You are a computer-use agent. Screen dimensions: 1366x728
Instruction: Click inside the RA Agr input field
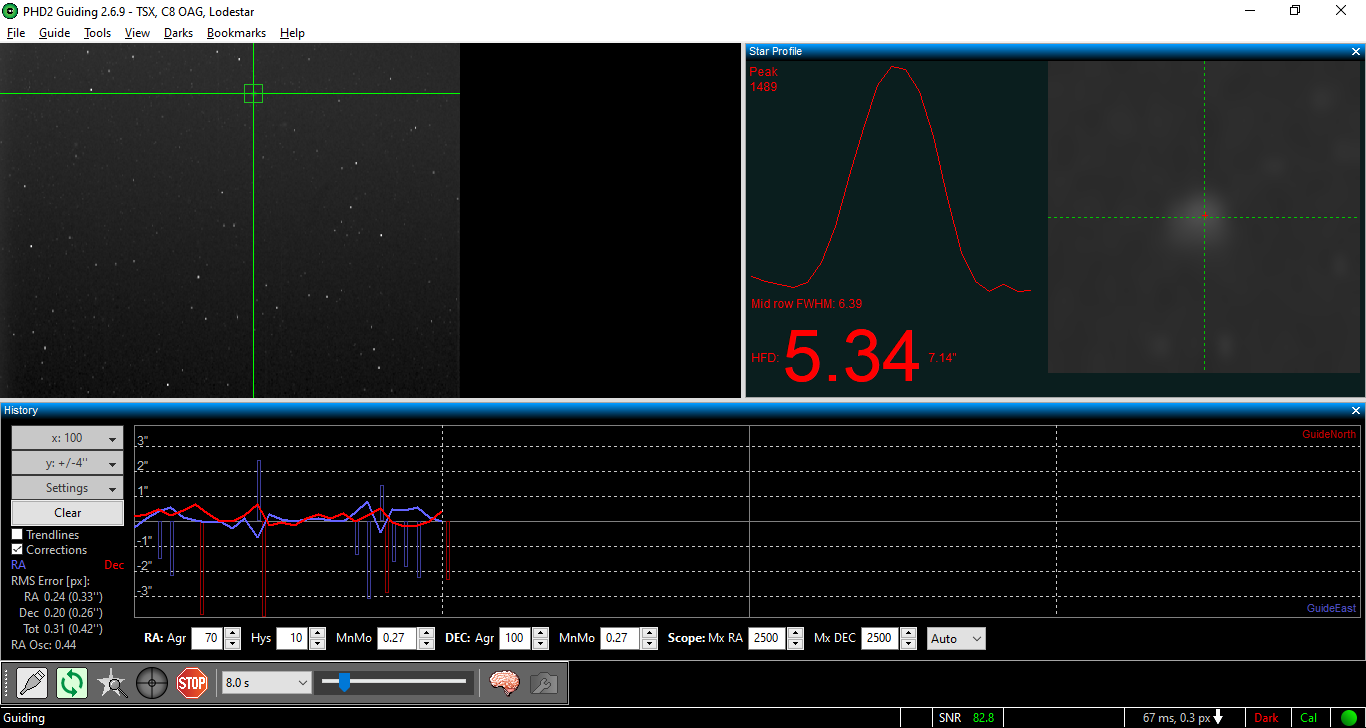pyautogui.click(x=208, y=638)
